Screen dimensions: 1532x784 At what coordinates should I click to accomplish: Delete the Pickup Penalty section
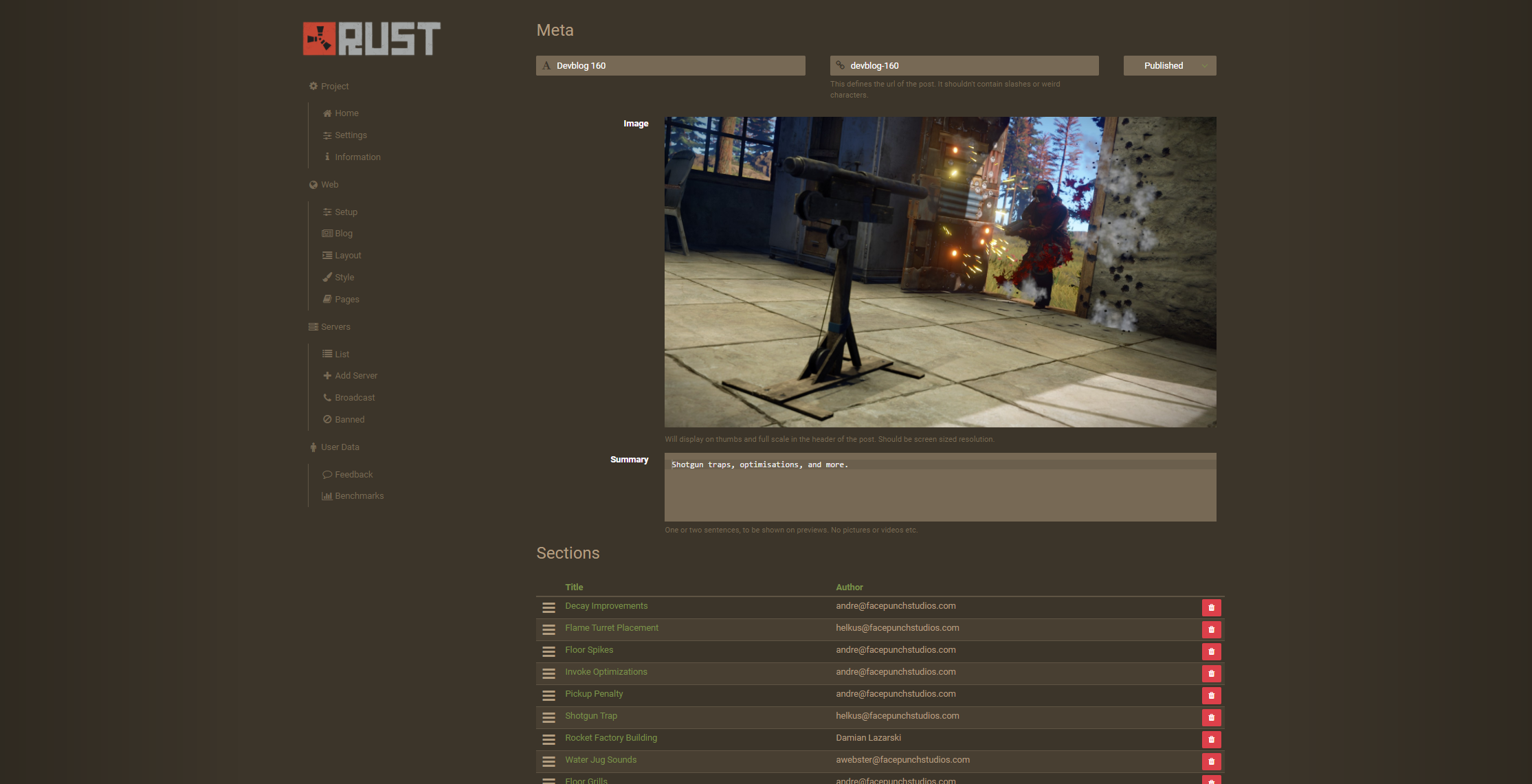[x=1212, y=695]
